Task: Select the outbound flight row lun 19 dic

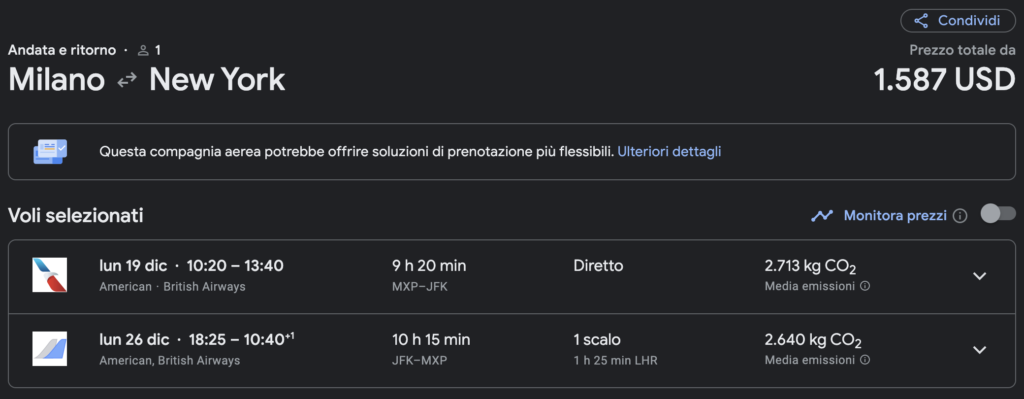Action: pyautogui.click(x=511, y=276)
